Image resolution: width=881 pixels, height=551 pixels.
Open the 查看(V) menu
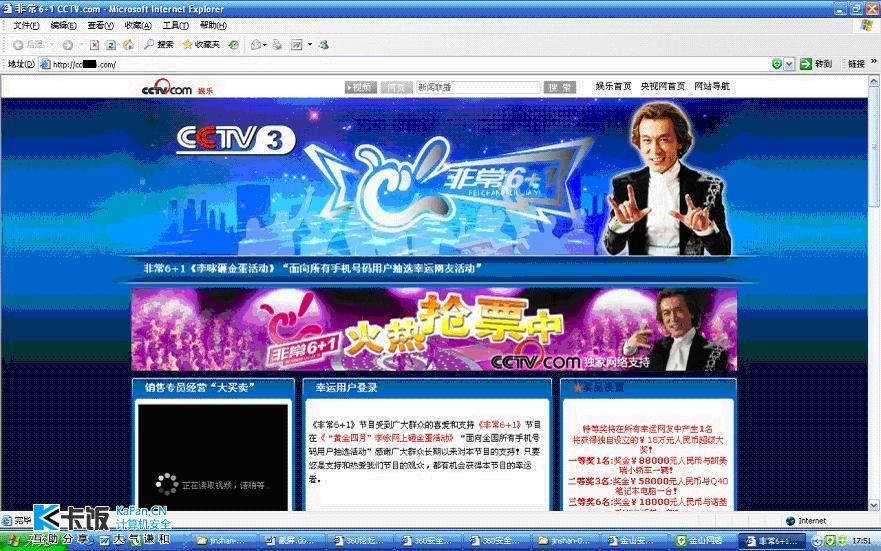click(x=101, y=25)
